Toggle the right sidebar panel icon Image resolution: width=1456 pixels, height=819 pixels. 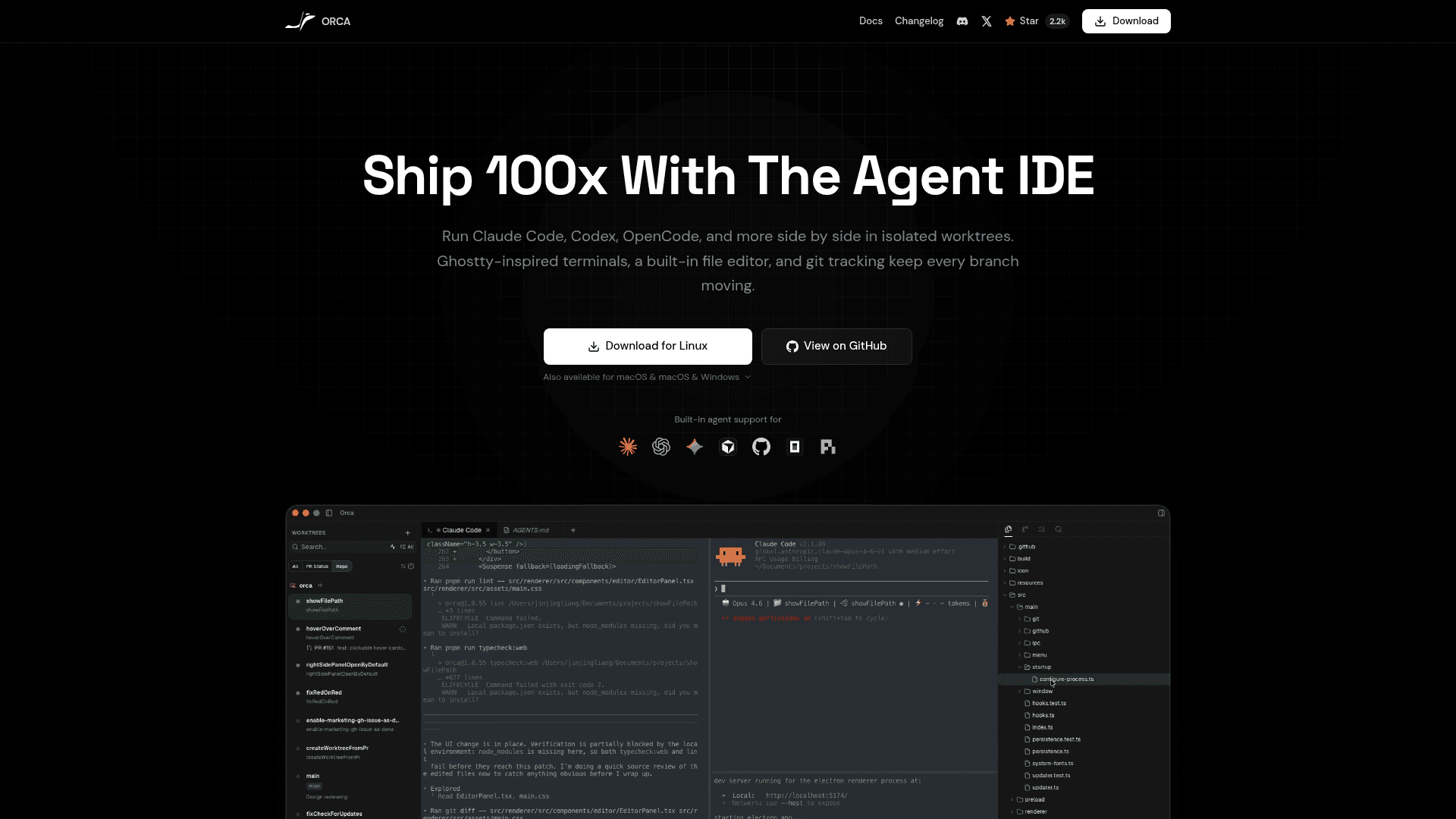tap(1161, 513)
